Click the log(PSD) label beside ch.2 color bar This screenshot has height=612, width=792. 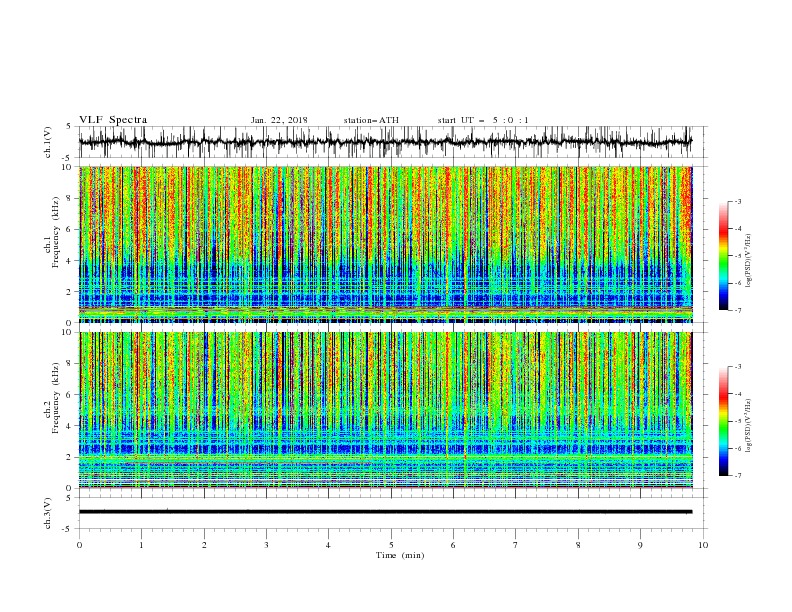tap(749, 425)
